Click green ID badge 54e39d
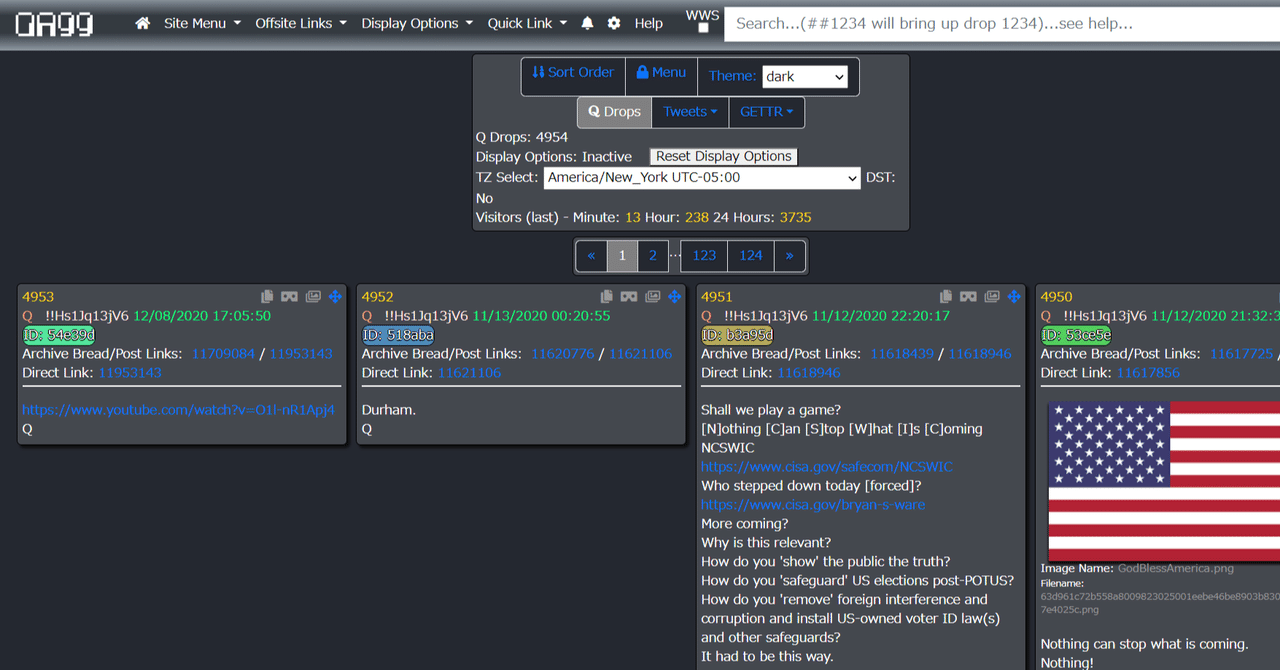 [59, 335]
